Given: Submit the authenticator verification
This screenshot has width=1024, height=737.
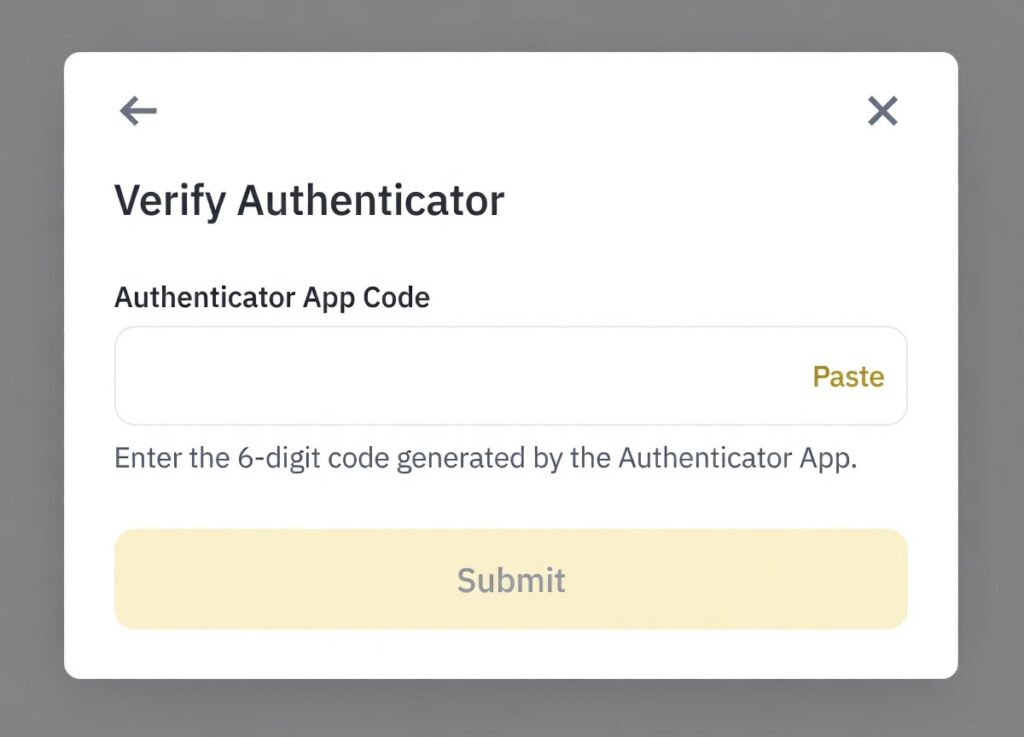Looking at the screenshot, I should 511,579.
